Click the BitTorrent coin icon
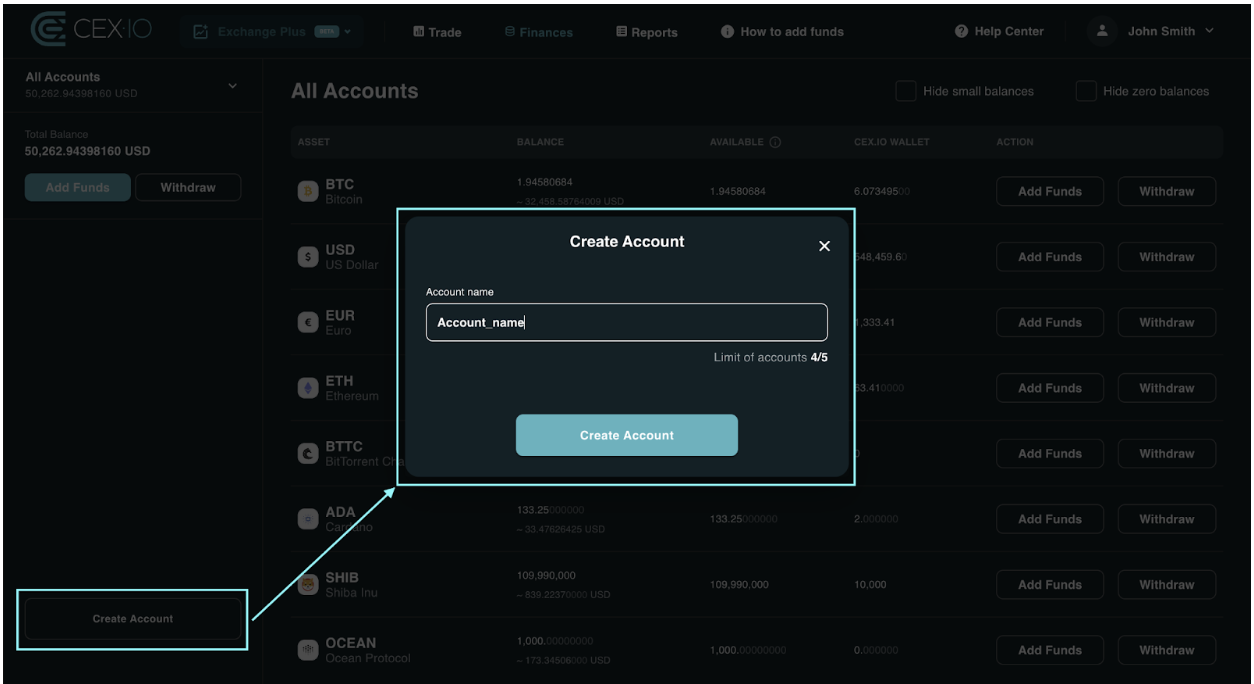Screen dimensions: 1254x684 [x=308, y=453]
